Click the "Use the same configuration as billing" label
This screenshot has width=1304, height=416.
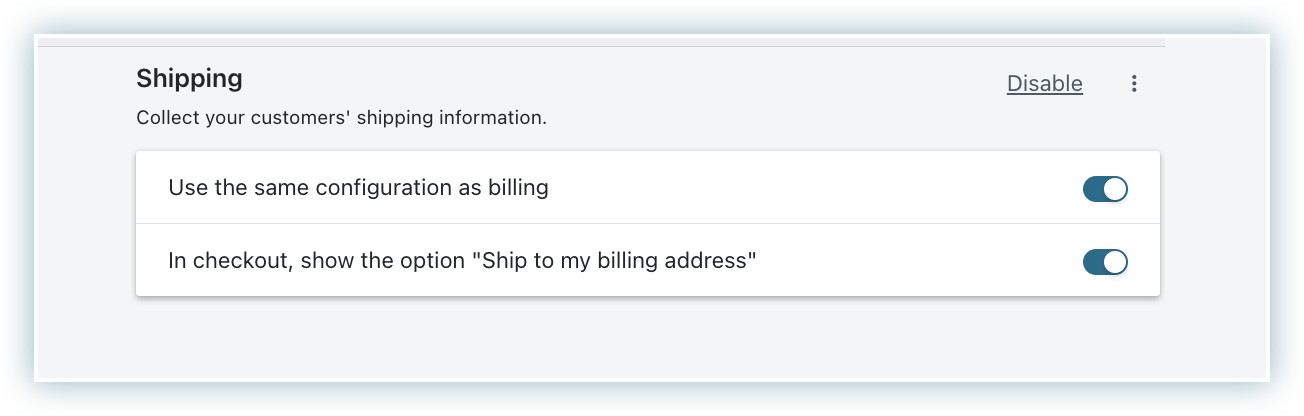358,188
